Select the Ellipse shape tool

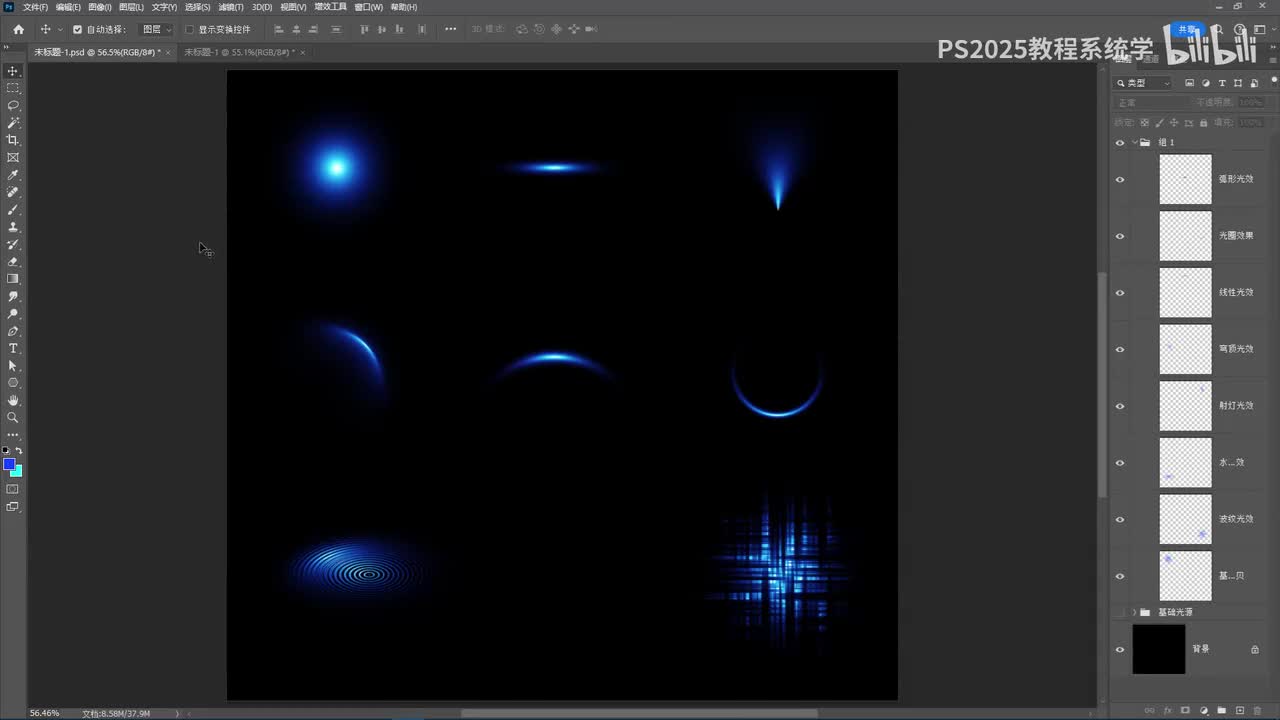pos(13,383)
